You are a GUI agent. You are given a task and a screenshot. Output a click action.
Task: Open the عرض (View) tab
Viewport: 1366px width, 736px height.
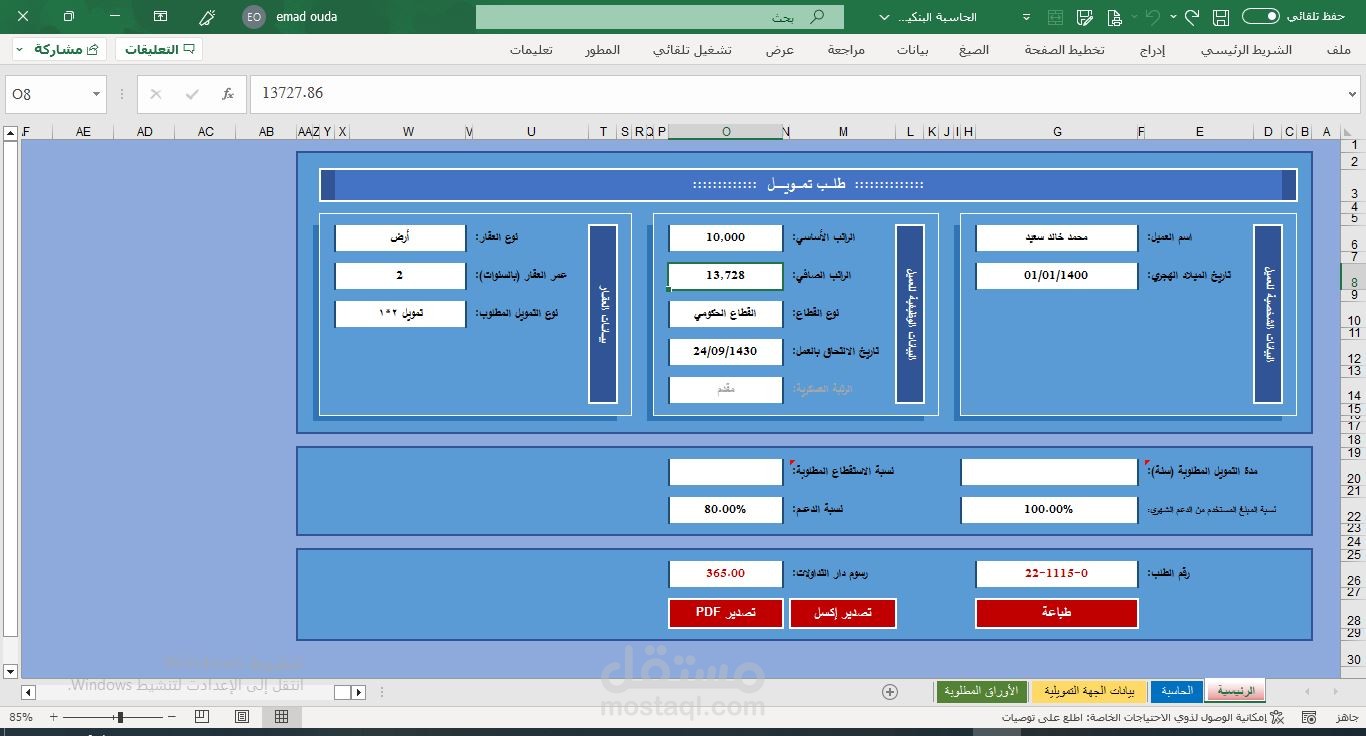point(780,50)
